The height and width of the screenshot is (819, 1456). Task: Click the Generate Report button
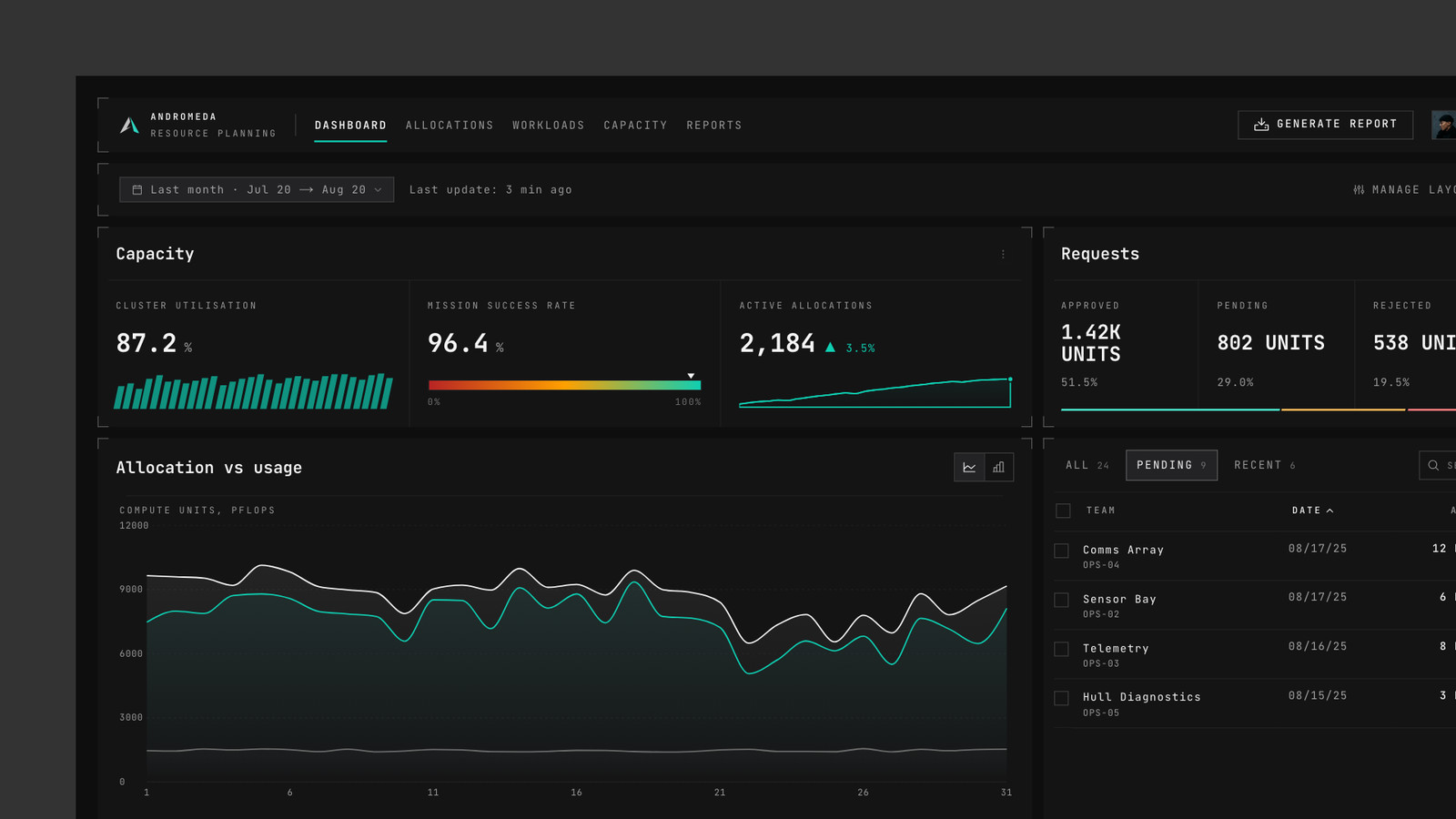tap(1325, 125)
